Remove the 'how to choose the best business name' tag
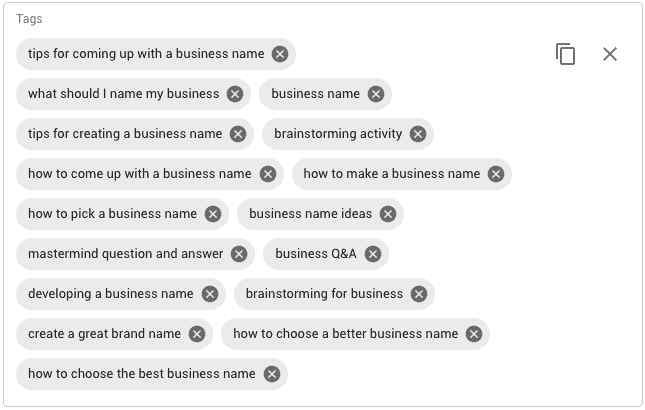 click(271, 374)
